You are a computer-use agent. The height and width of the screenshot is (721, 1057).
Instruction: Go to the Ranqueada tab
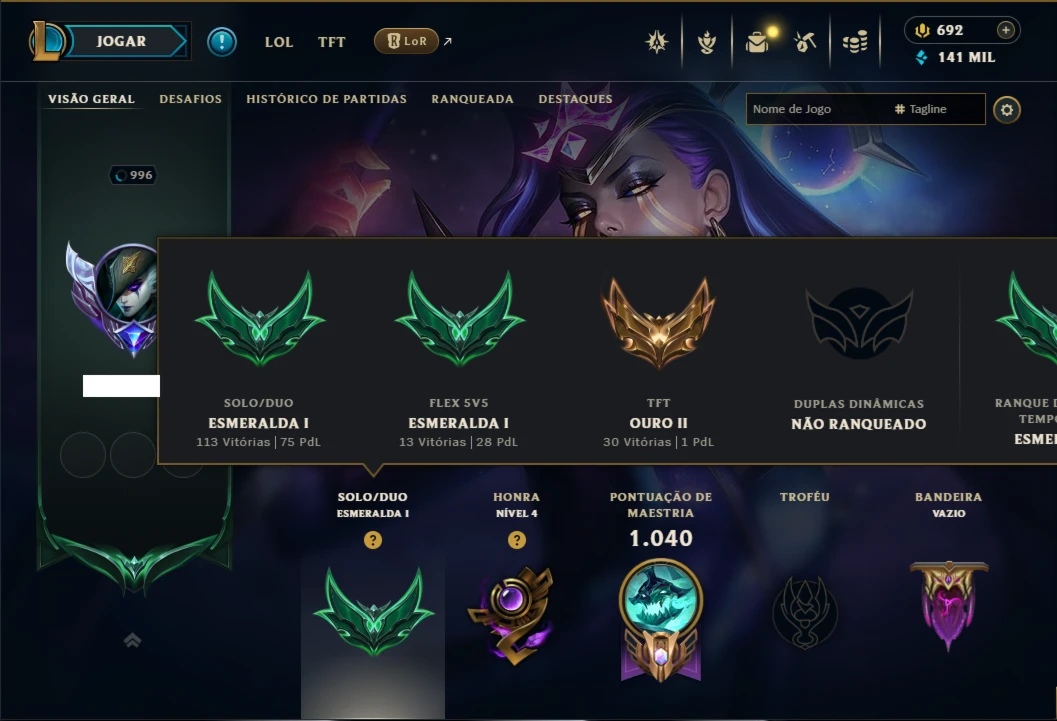click(x=473, y=99)
